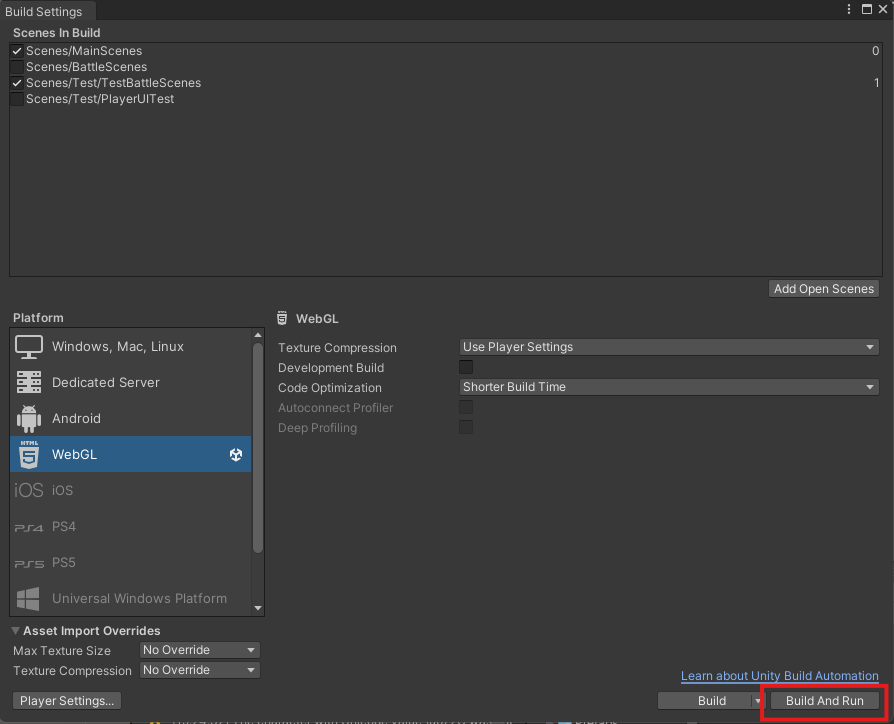Click the platform list scrollbar thumb
The image size is (894, 724).
[x=258, y=448]
